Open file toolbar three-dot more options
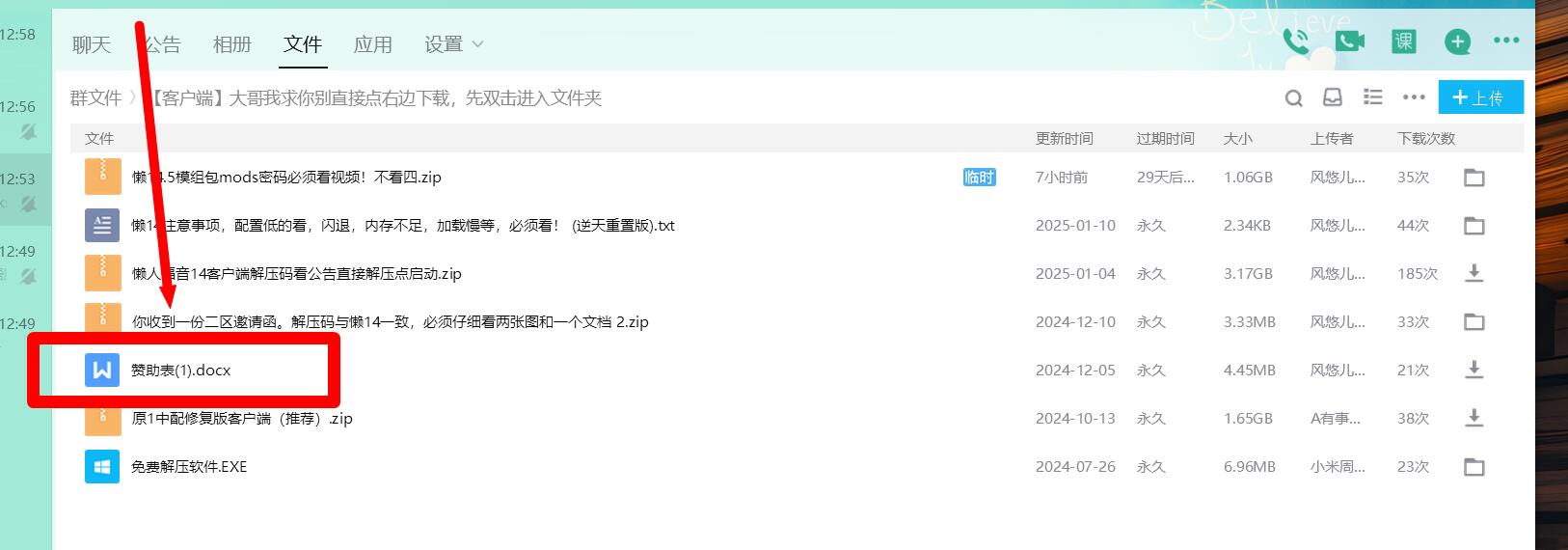The height and width of the screenshot is (550, 1568). [1414, 97]
